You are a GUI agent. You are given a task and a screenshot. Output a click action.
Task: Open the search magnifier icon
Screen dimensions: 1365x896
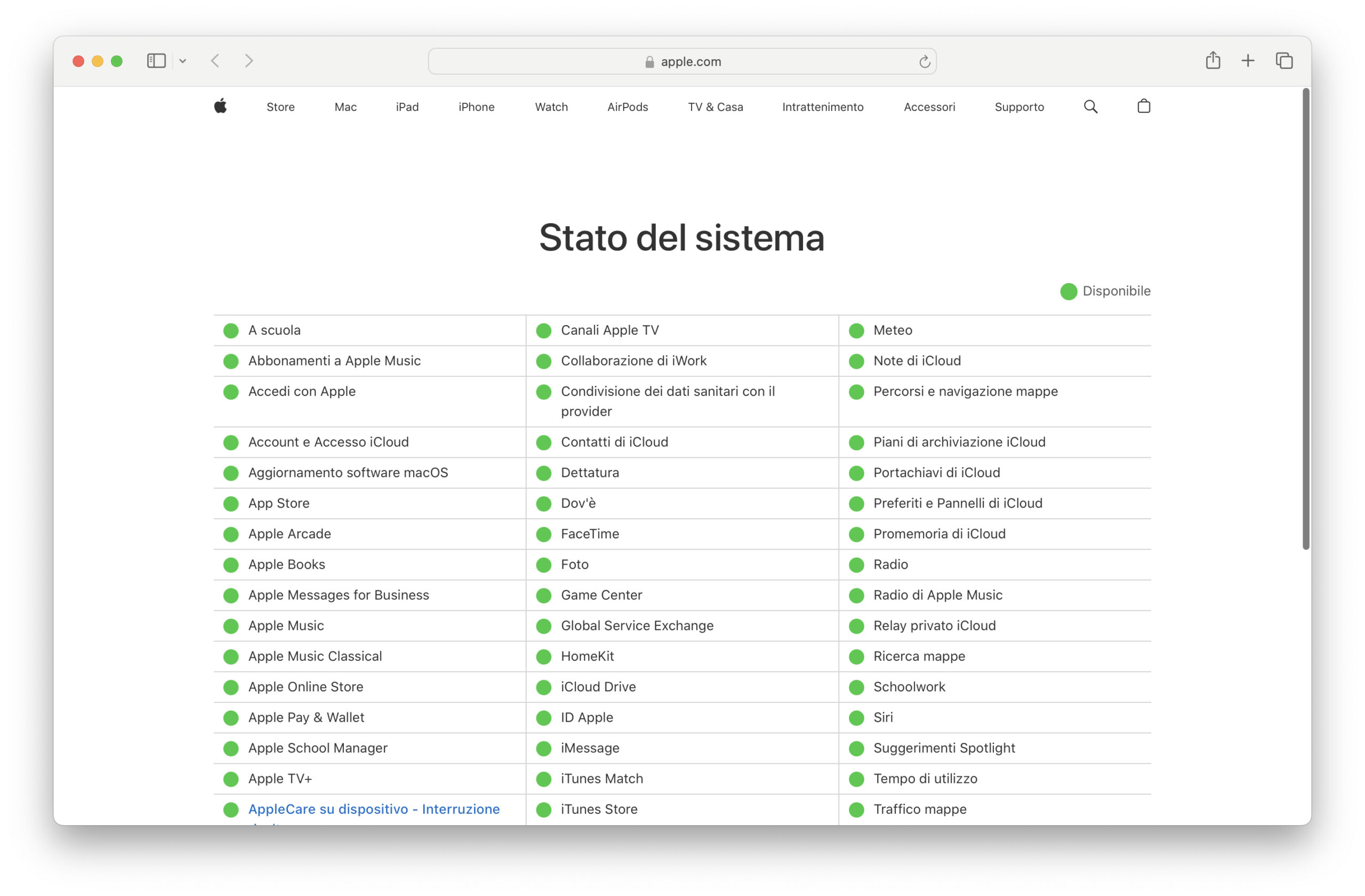pos(1090,107)
